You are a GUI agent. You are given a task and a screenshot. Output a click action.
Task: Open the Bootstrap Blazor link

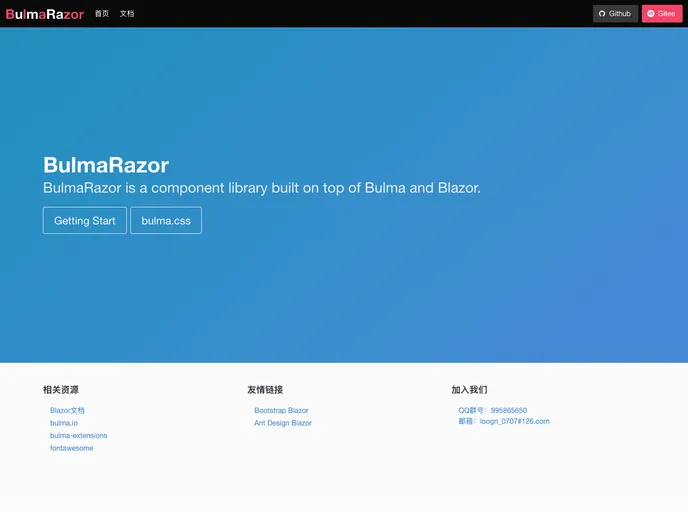pyautogui.click(x=281, y=410)
